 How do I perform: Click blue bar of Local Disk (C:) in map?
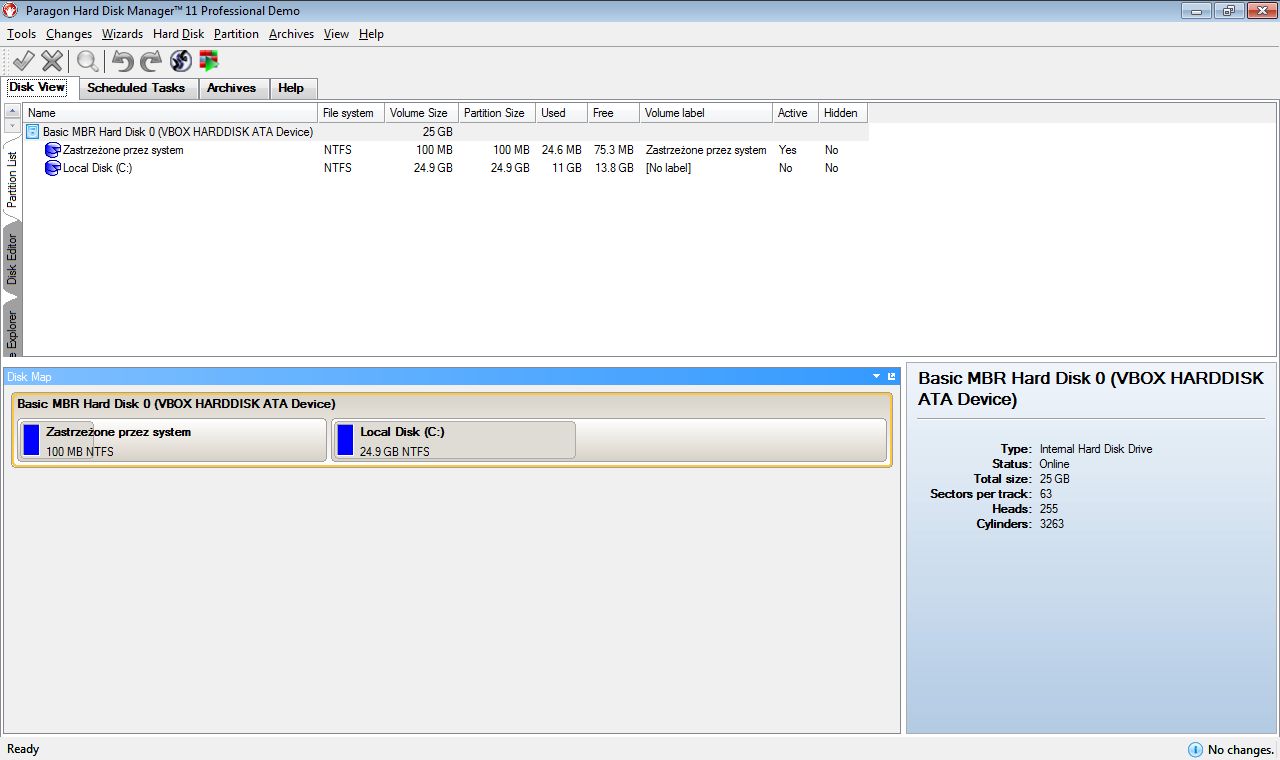click(x=345, y=439)
